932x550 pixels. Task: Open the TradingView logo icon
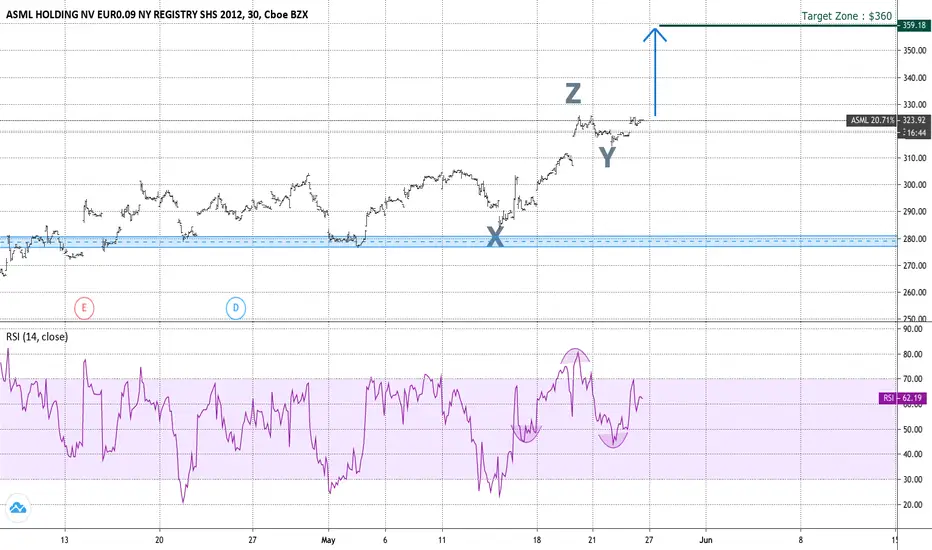click(x=18, y=508)
